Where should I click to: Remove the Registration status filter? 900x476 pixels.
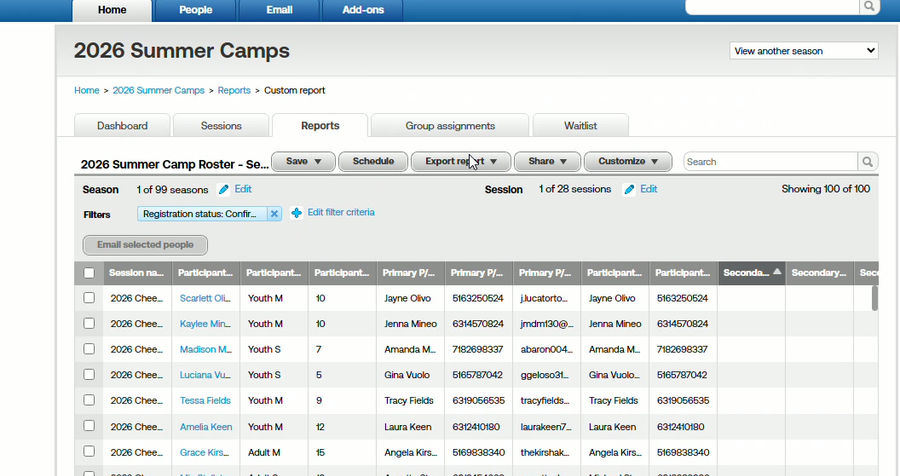pyautogui.click(x=274, y=214)
